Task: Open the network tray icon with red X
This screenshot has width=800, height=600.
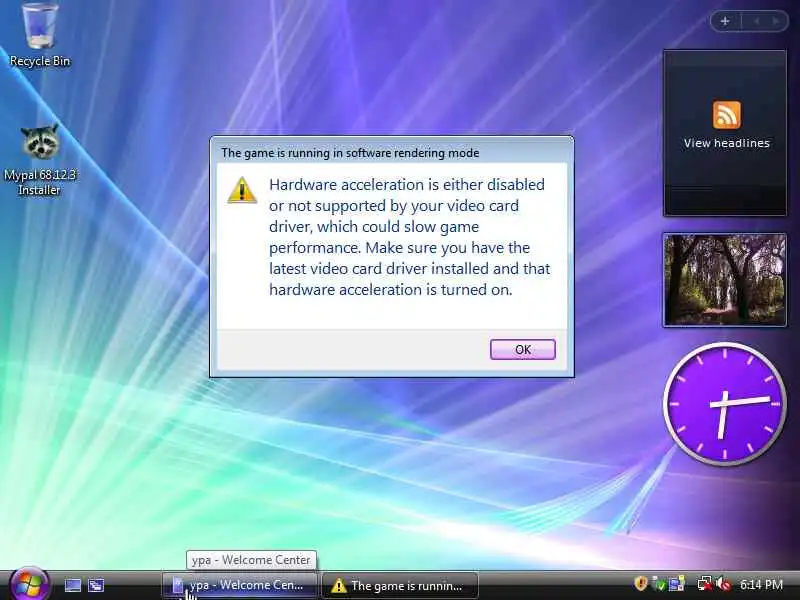Action: click(x=705, y=584)
